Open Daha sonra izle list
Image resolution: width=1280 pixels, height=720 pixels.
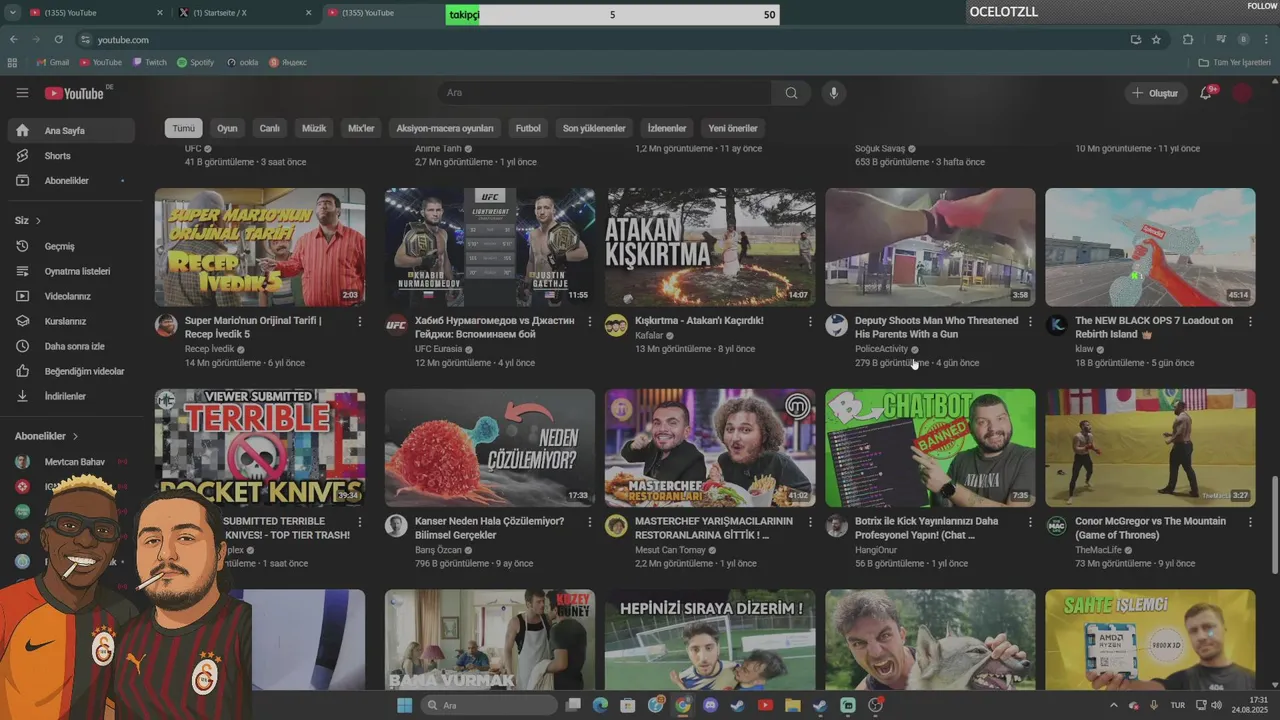(71, 346)
